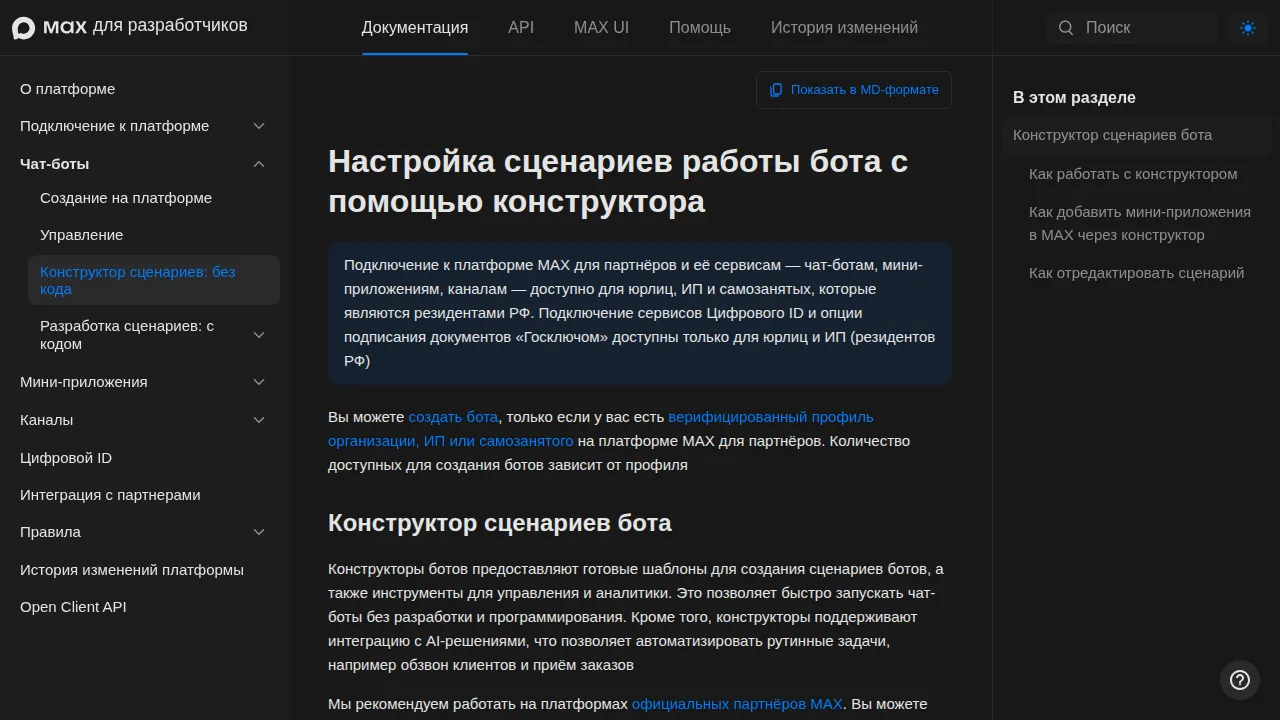
Task: Click the MAX logo icon
Action: coord(23,28)
